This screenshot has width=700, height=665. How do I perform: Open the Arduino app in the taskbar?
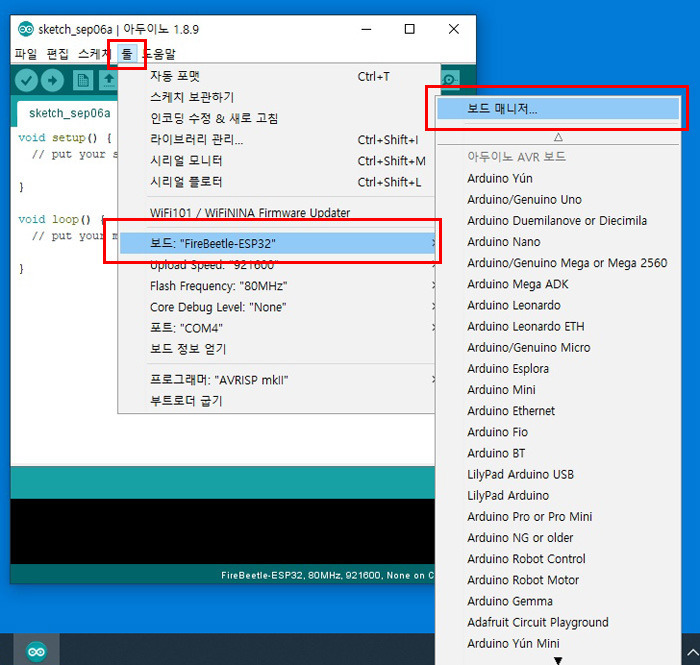[36, 651]
